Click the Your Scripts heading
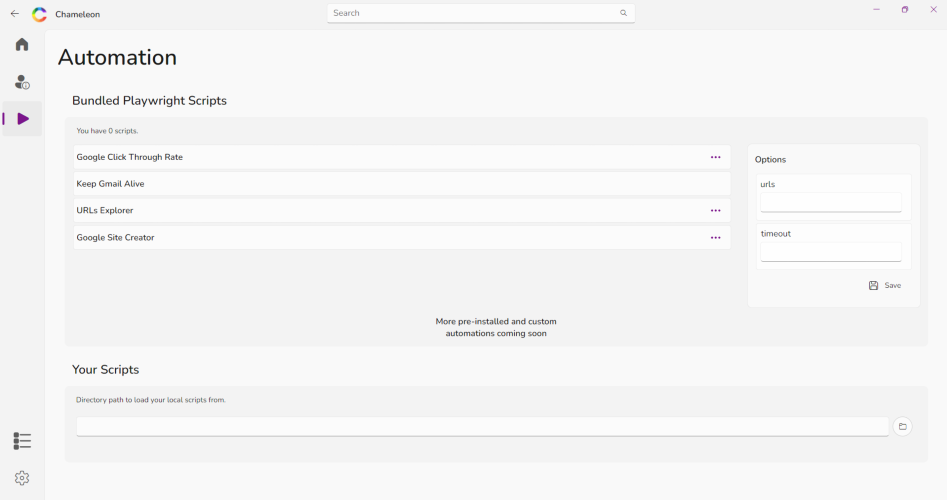 [106, 370]
